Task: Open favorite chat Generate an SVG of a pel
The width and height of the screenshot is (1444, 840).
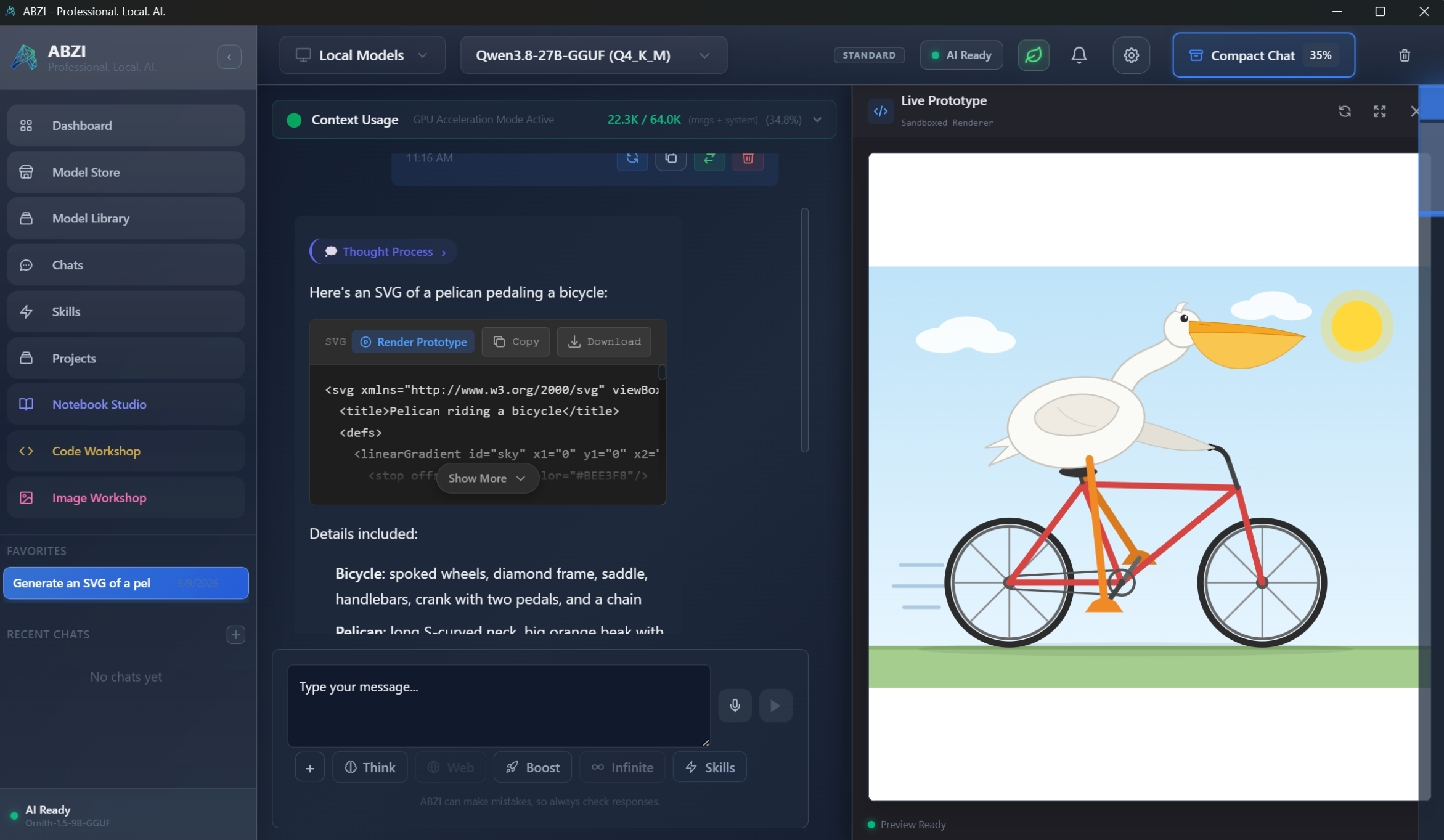Action: tap(126, 583)
